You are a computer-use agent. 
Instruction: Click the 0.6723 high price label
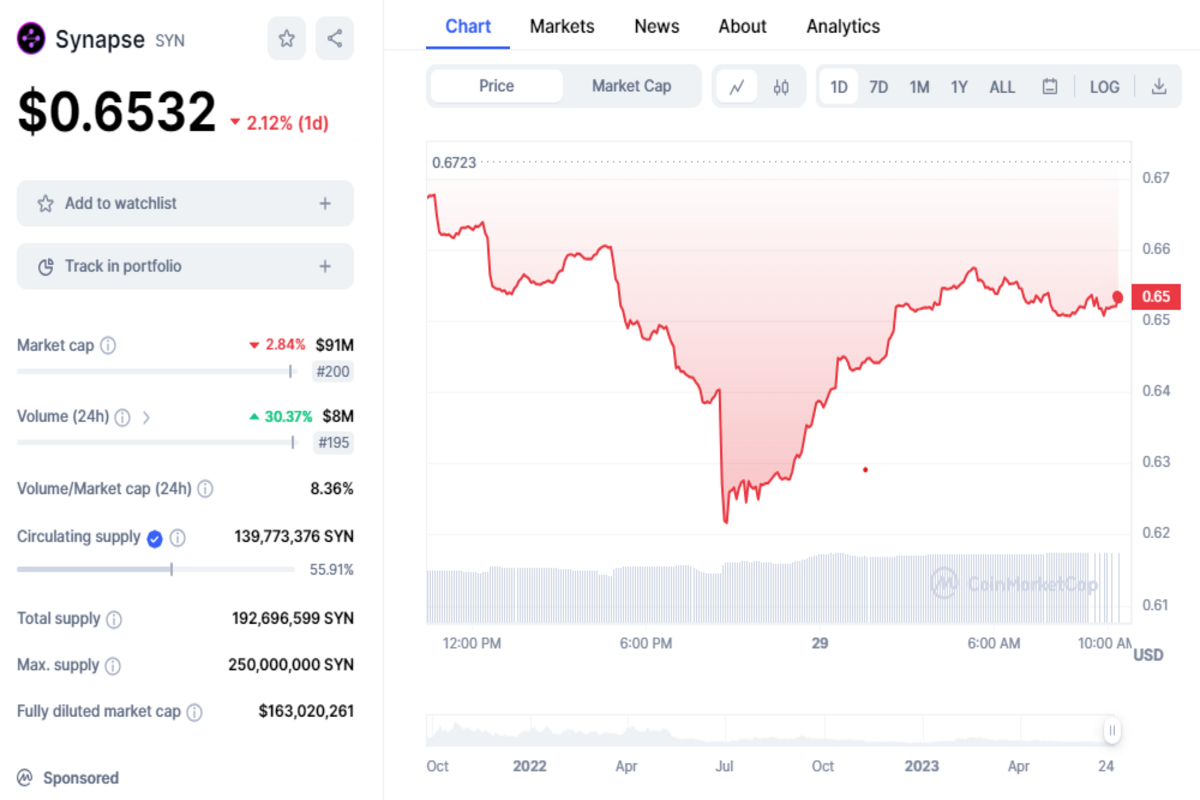pos(454,163)
